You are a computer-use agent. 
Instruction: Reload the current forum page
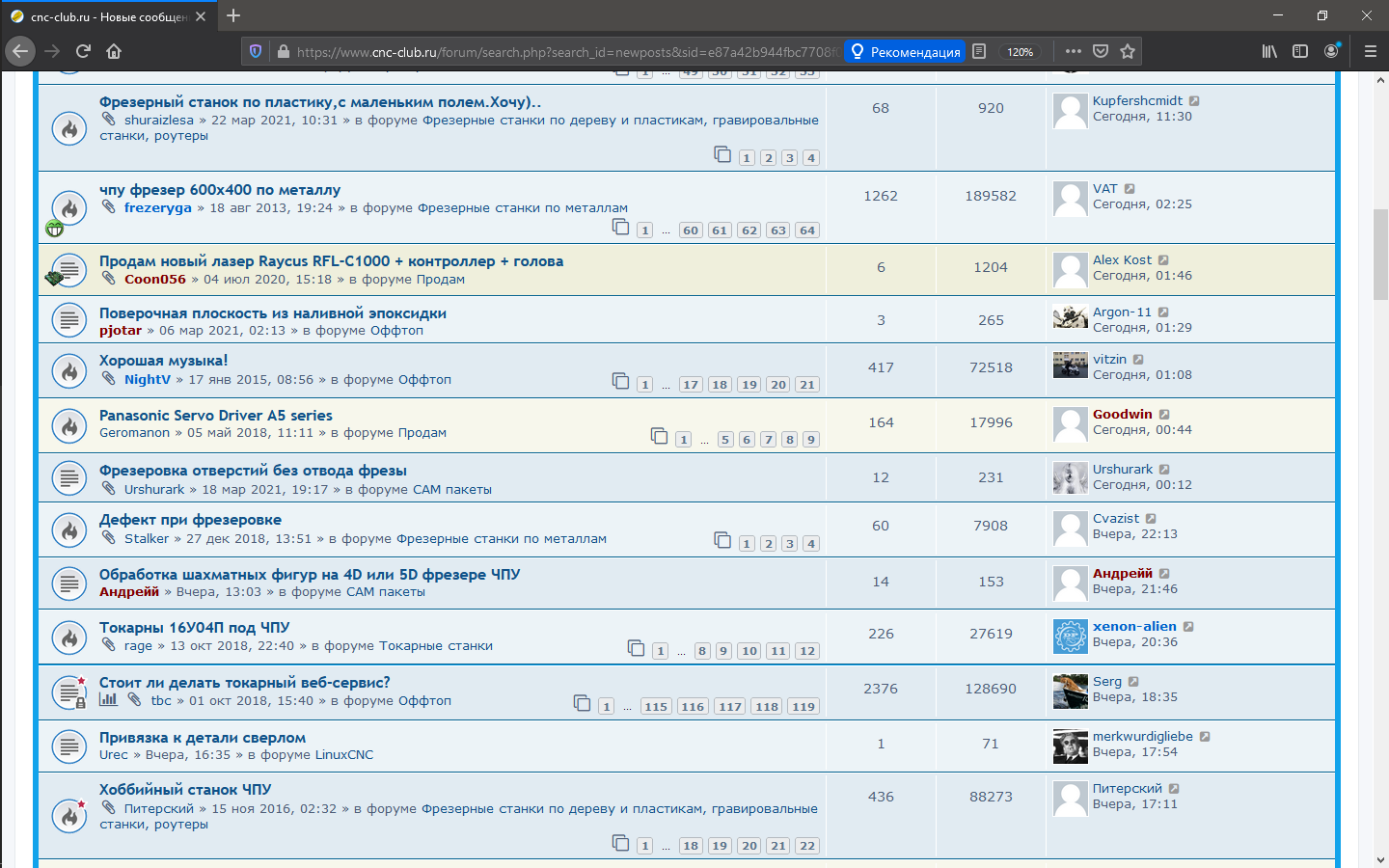(84, 51)
